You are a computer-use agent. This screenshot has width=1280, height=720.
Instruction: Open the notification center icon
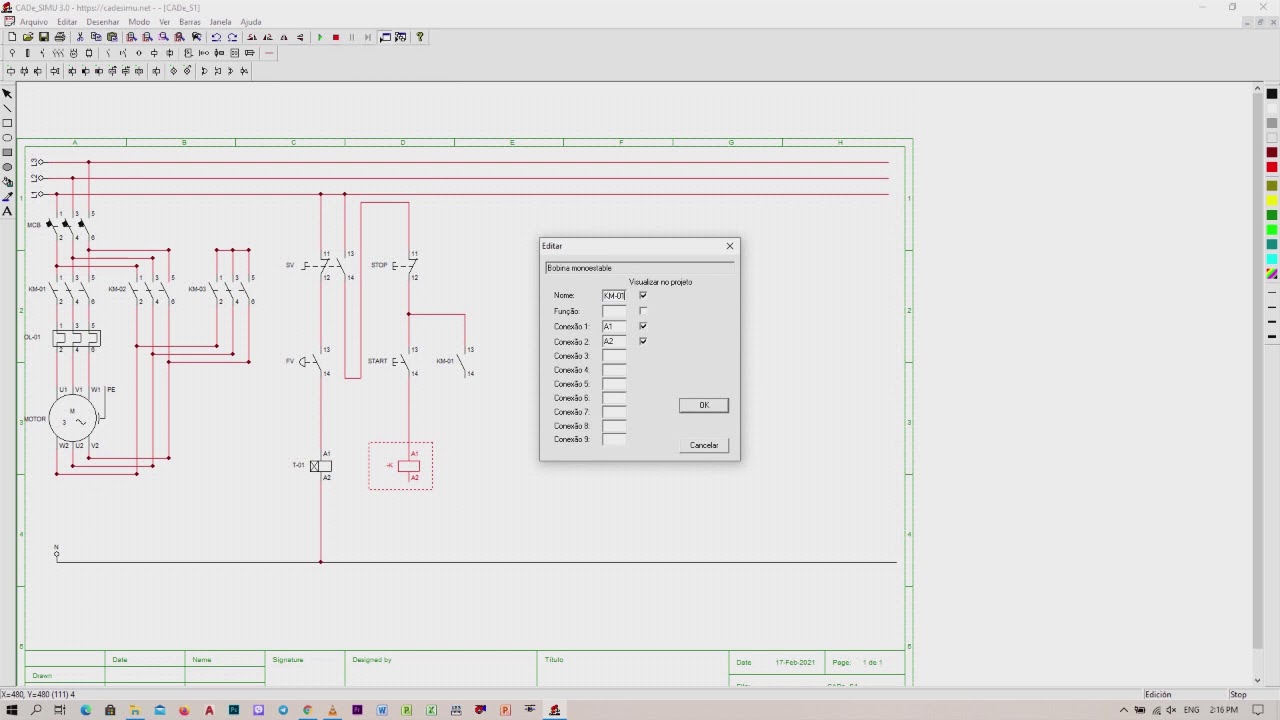1259,710
